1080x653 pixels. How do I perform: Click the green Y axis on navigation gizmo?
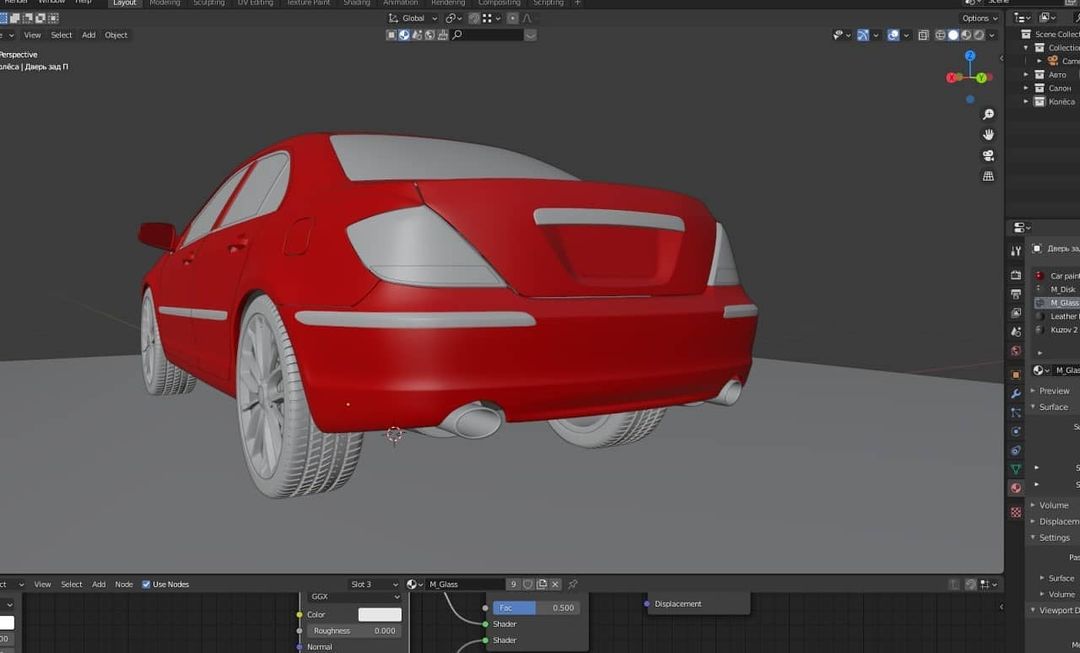[981, 78]
